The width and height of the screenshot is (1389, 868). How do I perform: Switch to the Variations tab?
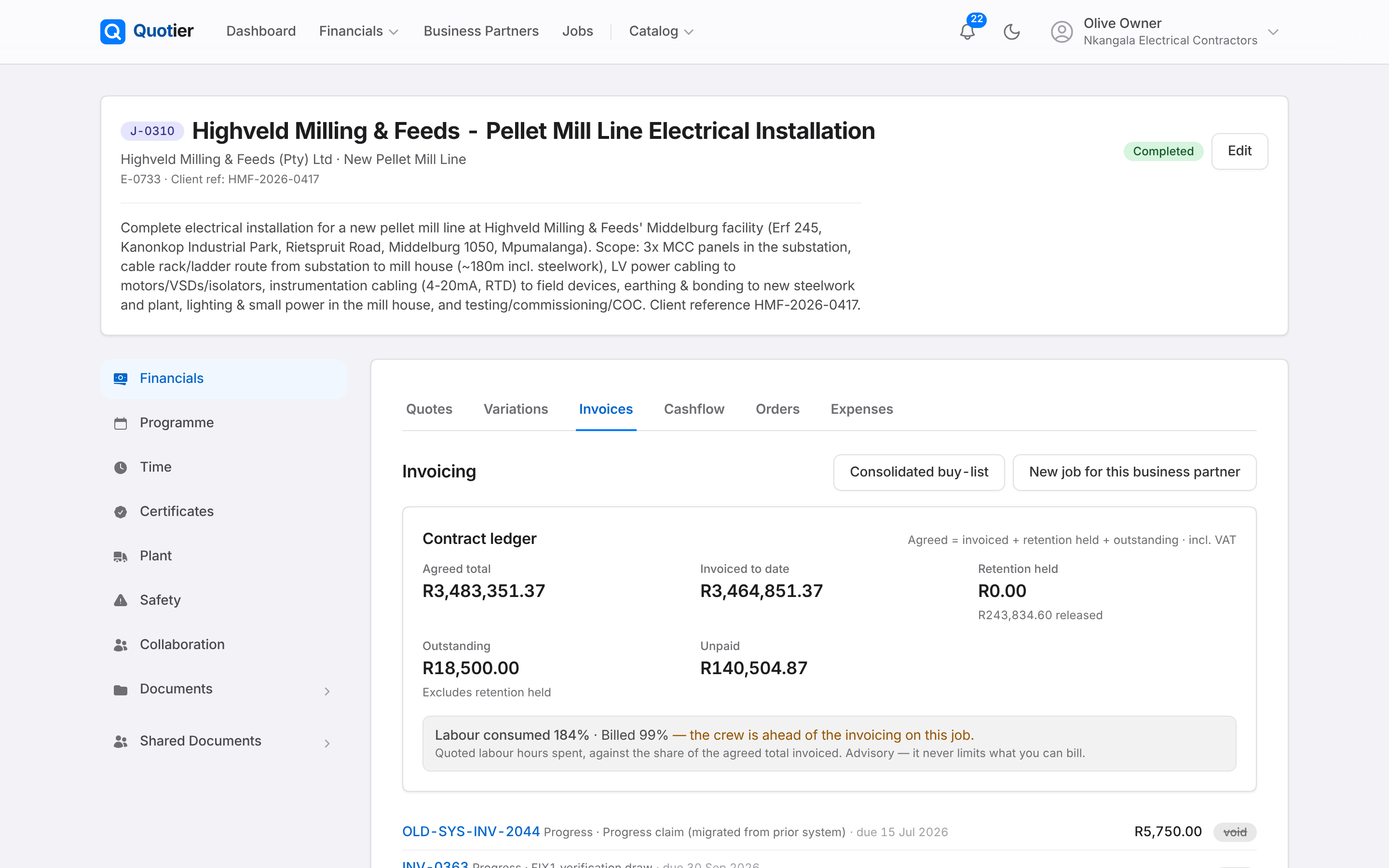click(516, 409)
